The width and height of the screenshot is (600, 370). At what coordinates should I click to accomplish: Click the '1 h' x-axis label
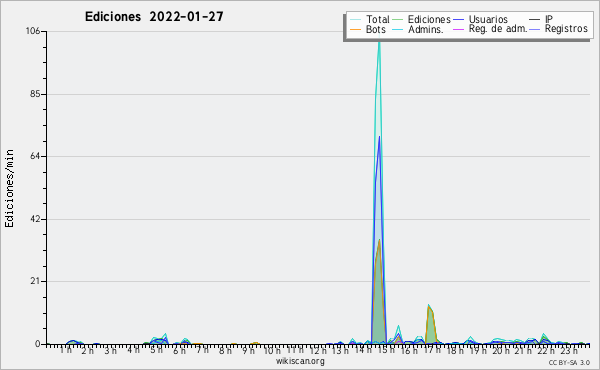click(65, 350)
